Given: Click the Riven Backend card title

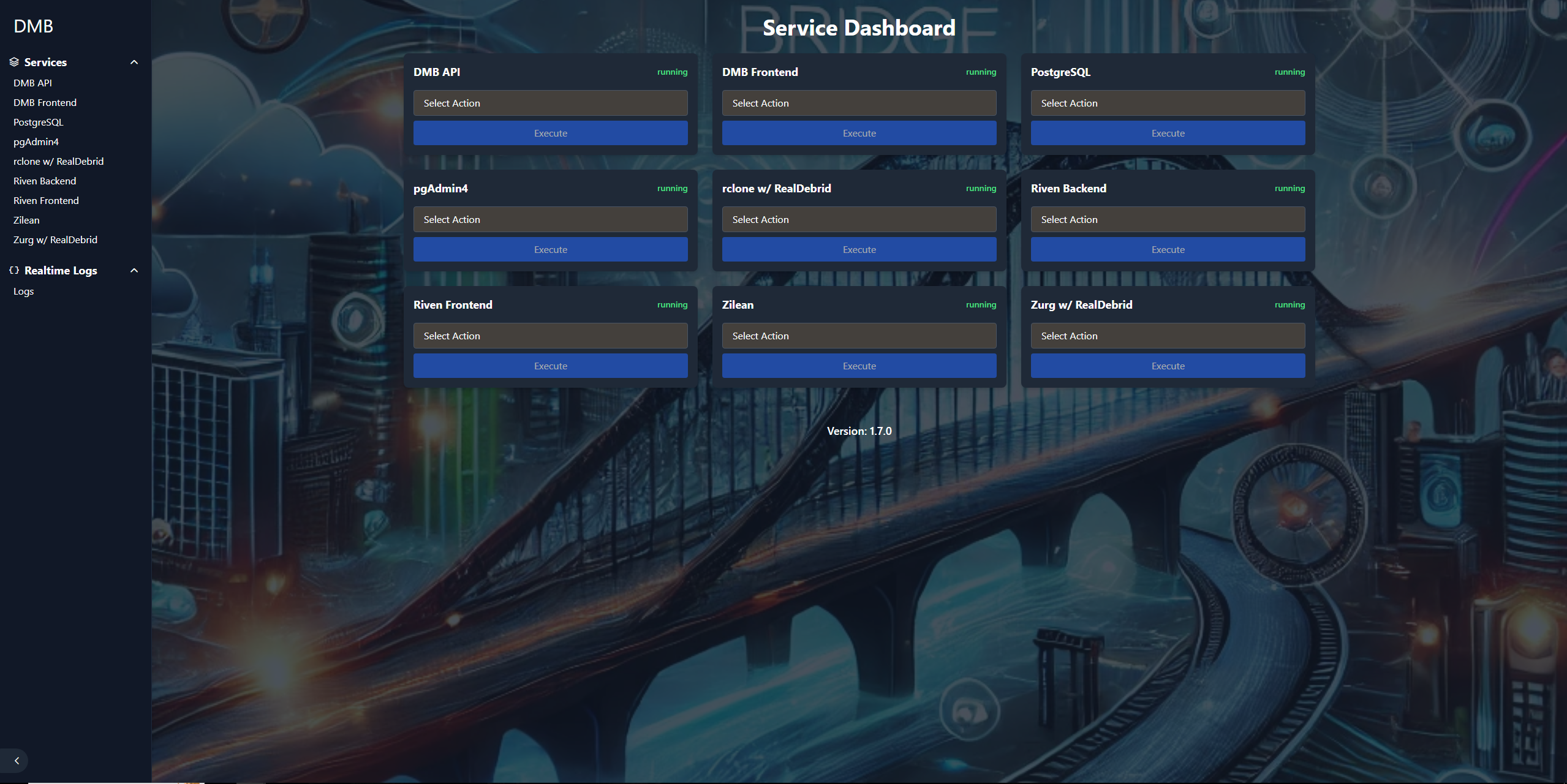Looking at the screenshot, I should (x=1068, y=188).
